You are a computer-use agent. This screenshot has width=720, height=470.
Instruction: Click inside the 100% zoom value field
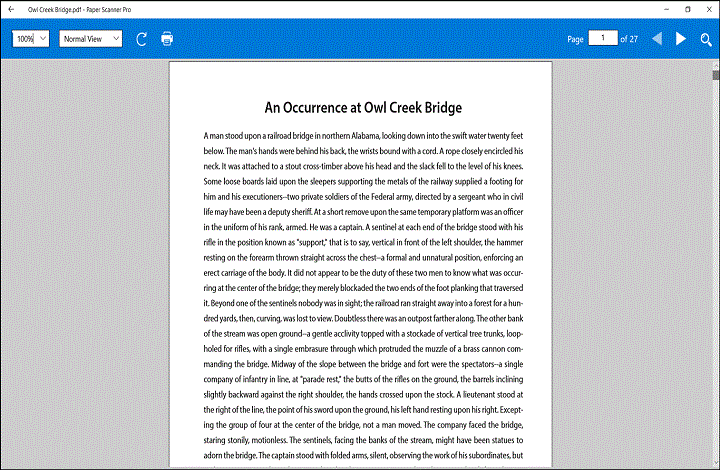click(x=24, y=39)
